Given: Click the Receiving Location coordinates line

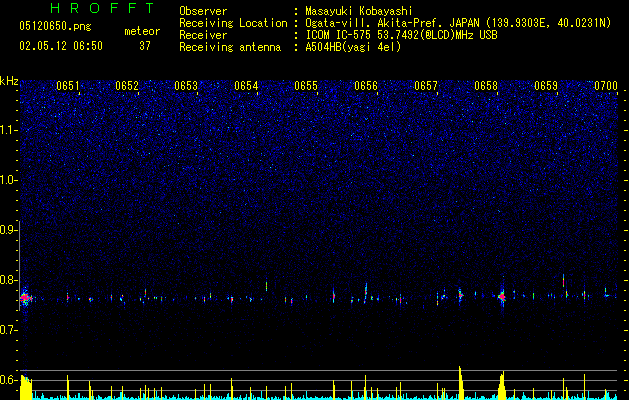Looking at the screenshot, I should 458,23.
